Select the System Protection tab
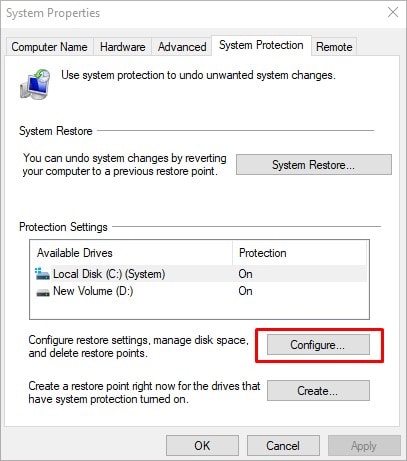 (x=261, y=45)
